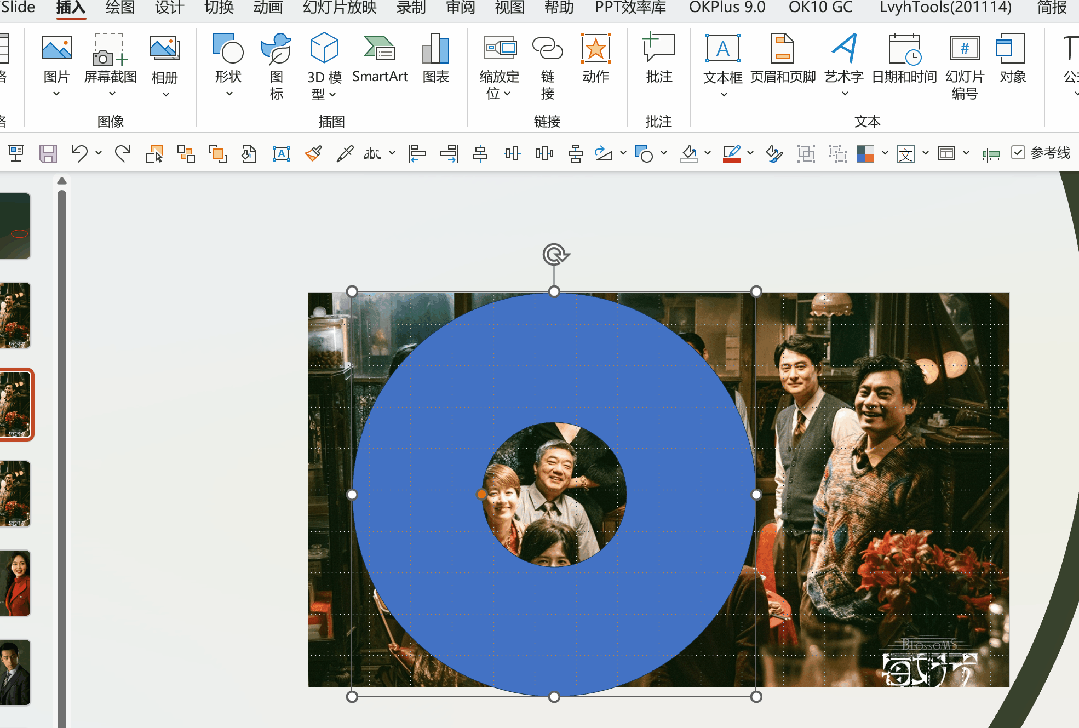1079x728 pixels.
Task: Select the suited man slide thumbnail
Action: tap(15, 672)
